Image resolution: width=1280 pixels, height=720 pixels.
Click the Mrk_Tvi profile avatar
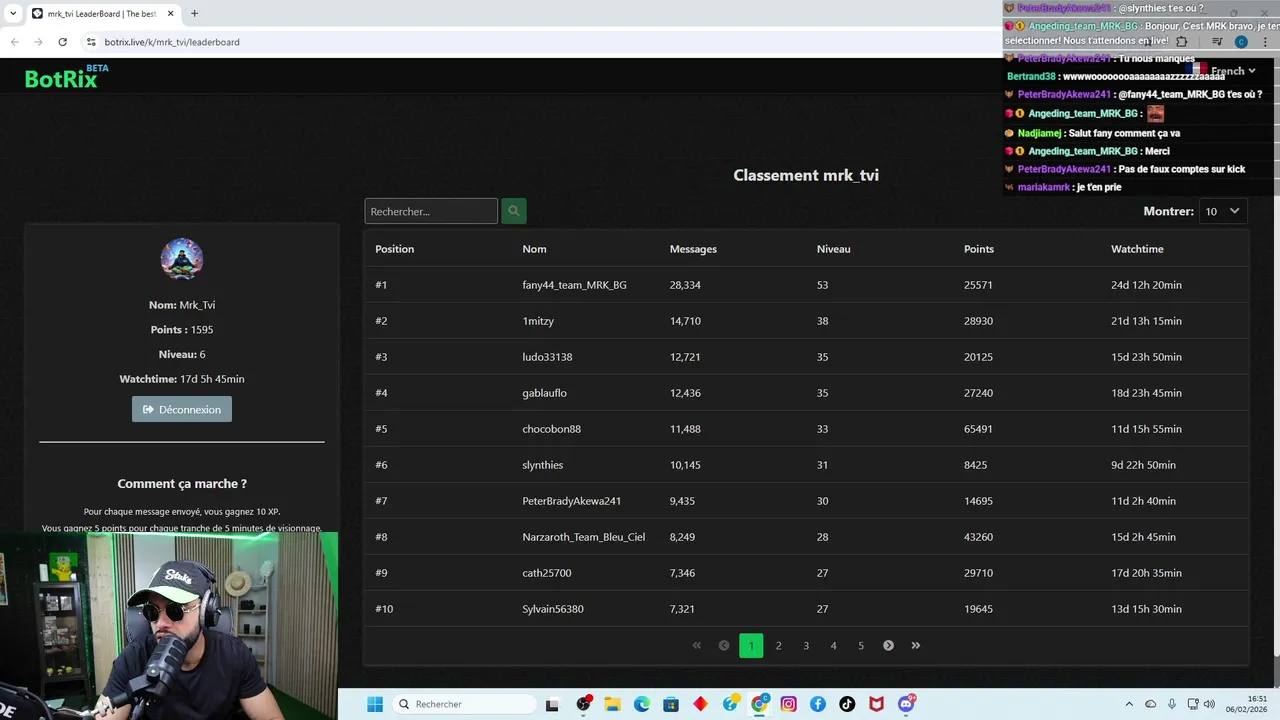(x=182, y=259)
